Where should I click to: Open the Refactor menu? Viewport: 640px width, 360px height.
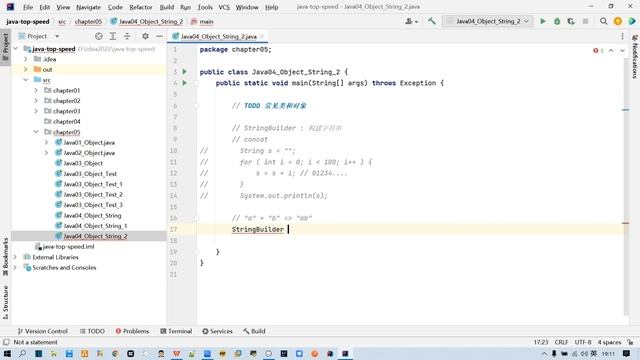coord(141,7)
